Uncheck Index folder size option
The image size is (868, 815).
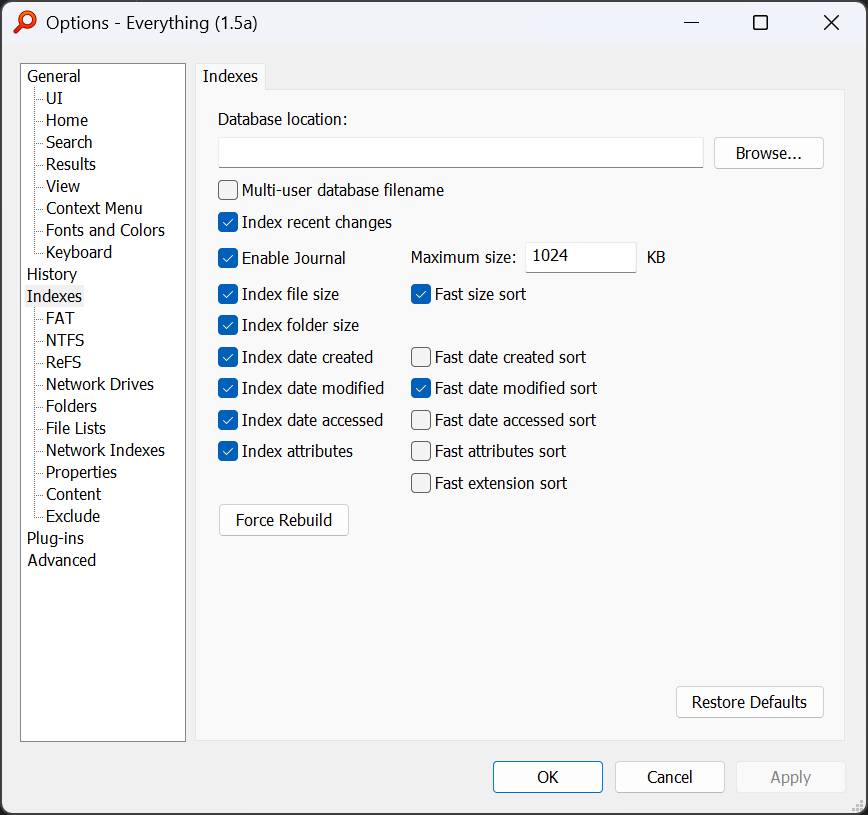(228, 325)
